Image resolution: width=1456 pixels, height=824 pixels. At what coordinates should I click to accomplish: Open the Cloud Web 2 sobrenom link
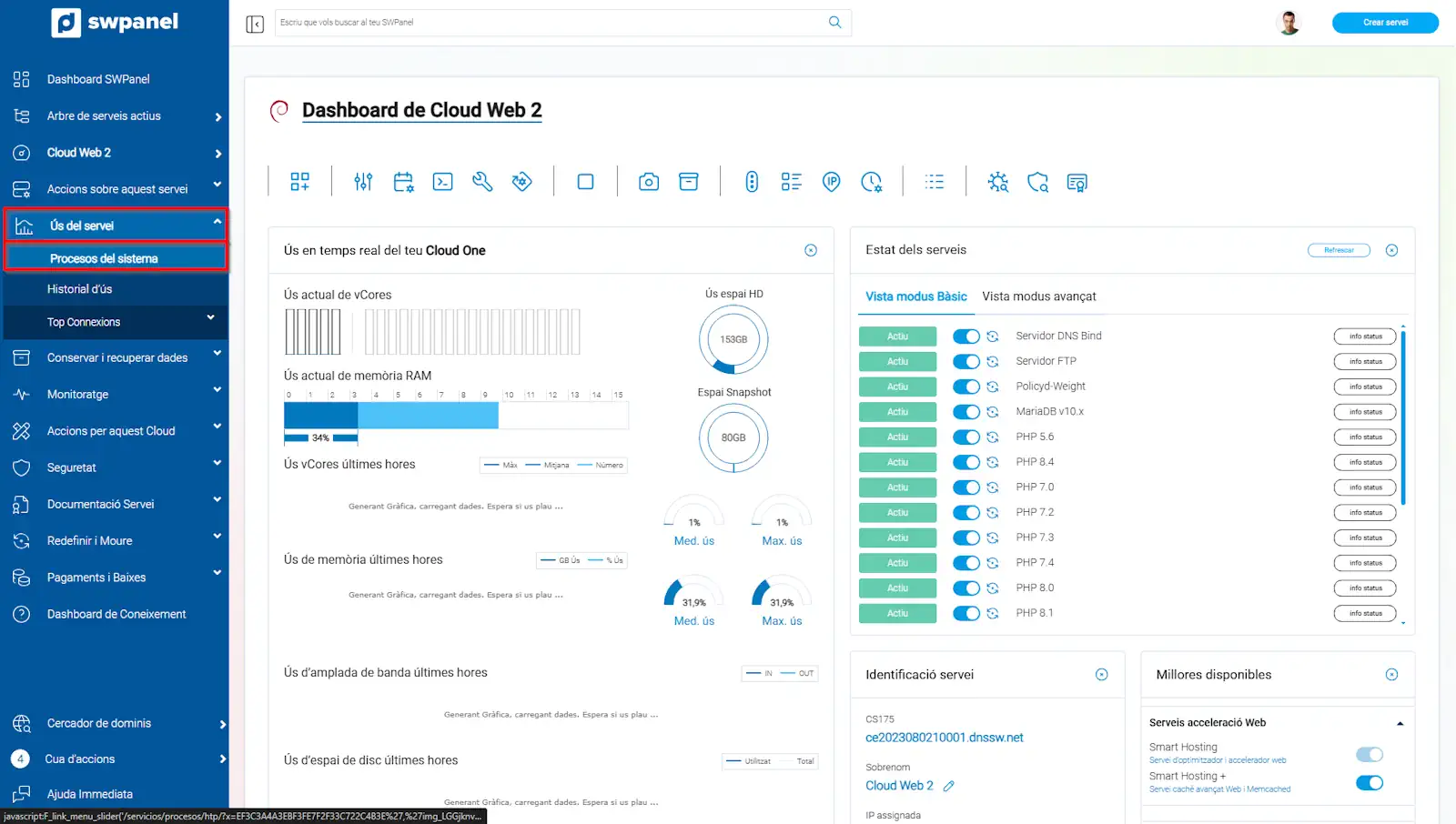pyautogui.click(x=899, y=786)
